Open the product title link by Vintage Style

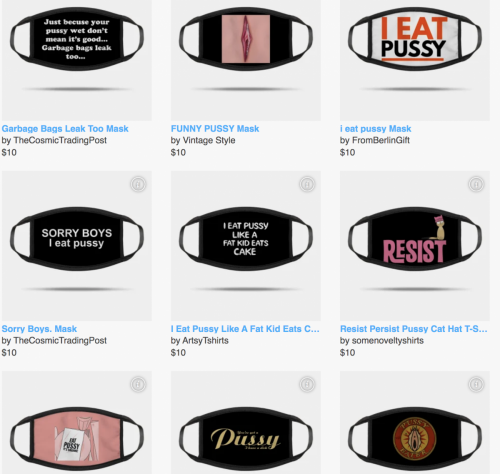pos(215,129)
